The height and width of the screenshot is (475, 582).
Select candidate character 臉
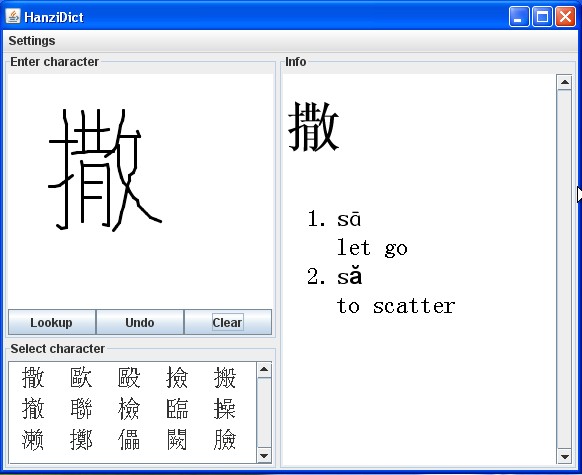[225, 440]
